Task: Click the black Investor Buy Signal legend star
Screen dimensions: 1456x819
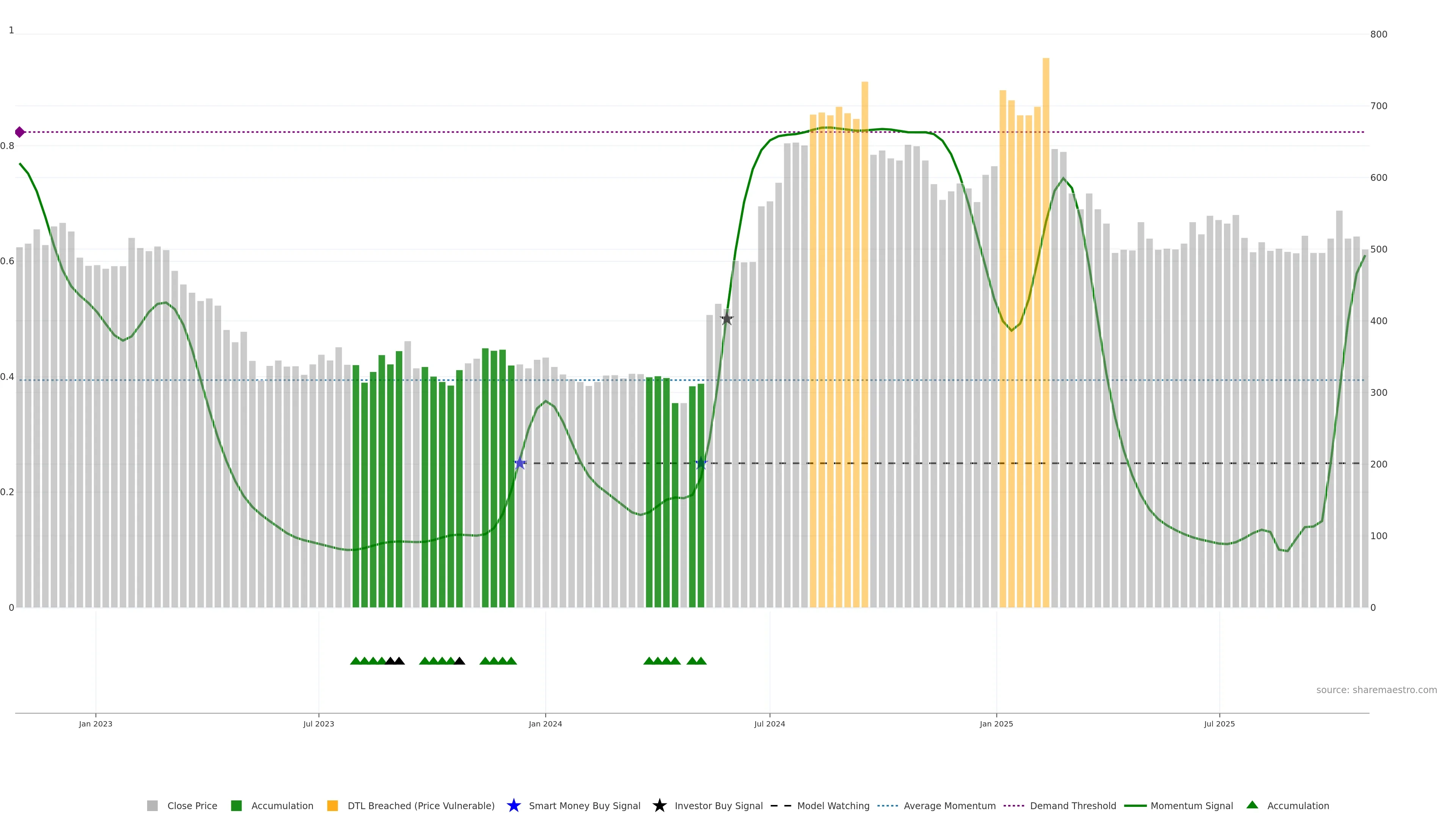Action: point(659,805)
